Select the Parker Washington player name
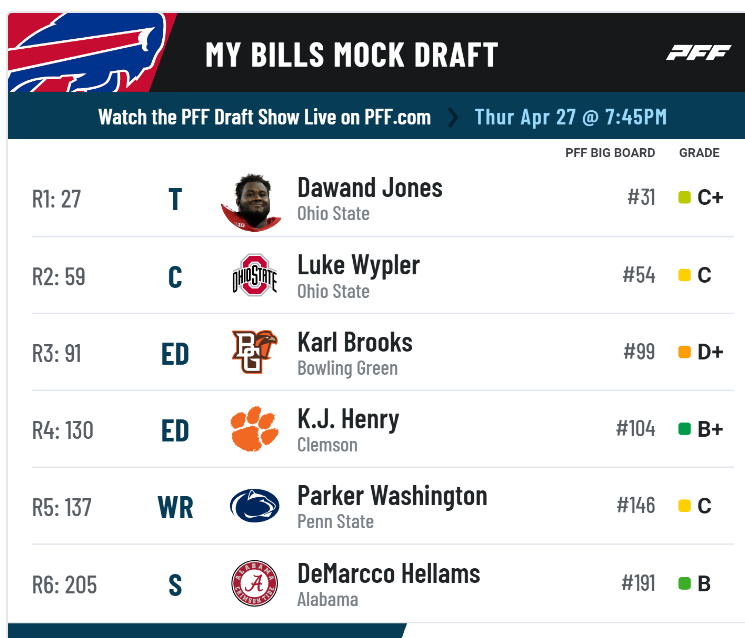 [392, 496]
